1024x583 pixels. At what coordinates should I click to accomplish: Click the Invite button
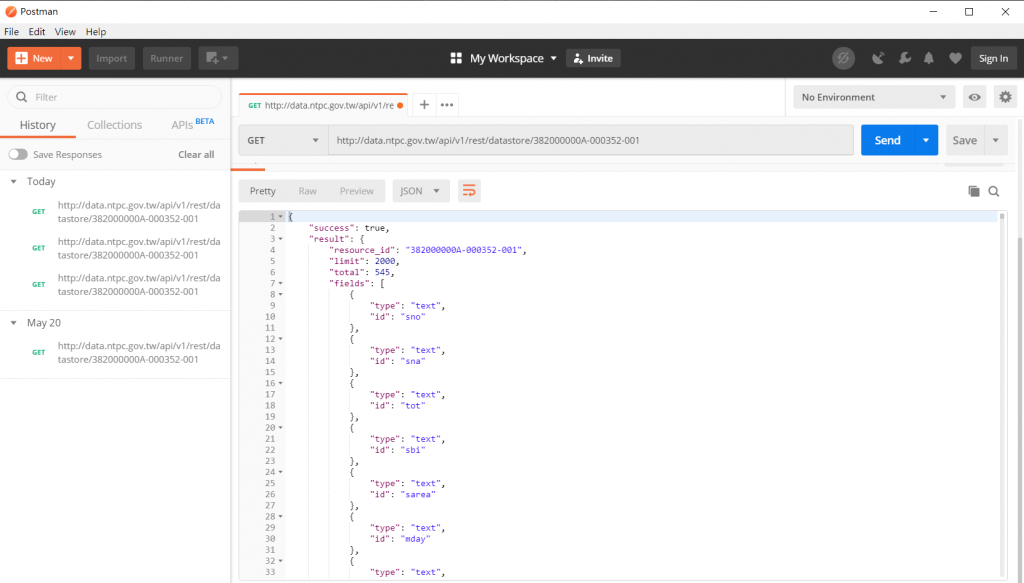(x=593, y=58)
